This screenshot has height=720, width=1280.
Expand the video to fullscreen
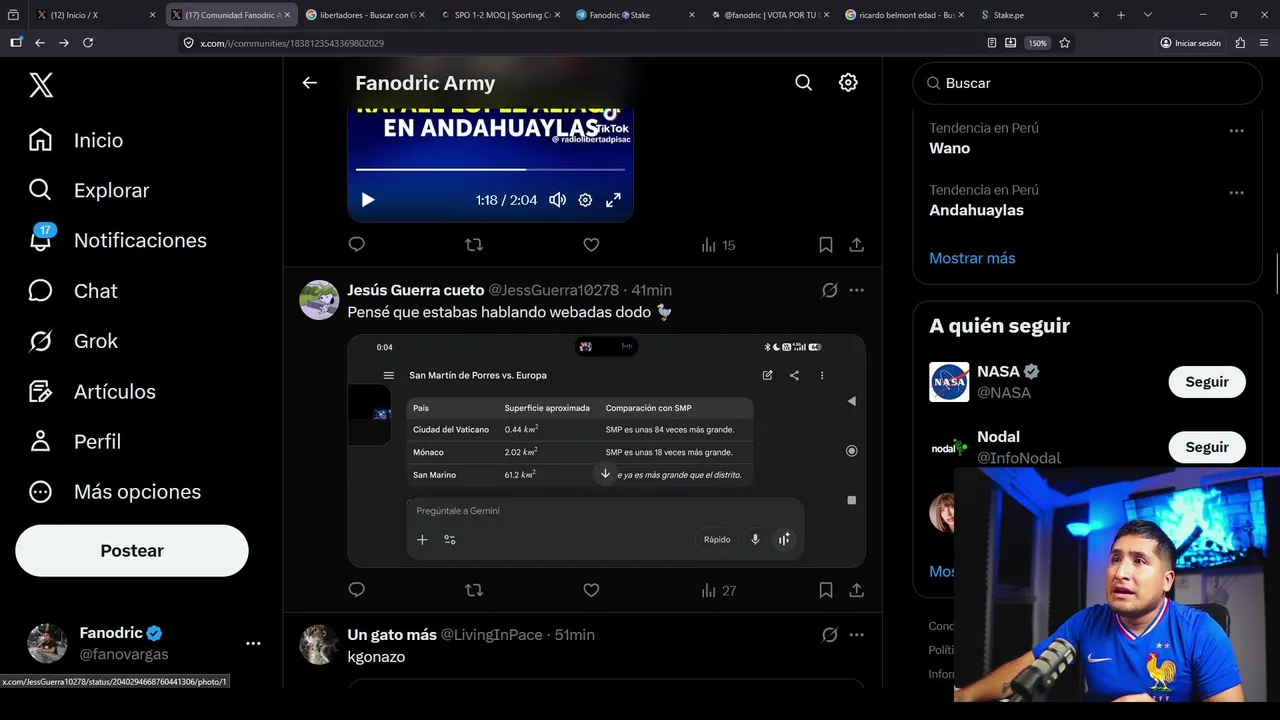(x=614, y=200)
